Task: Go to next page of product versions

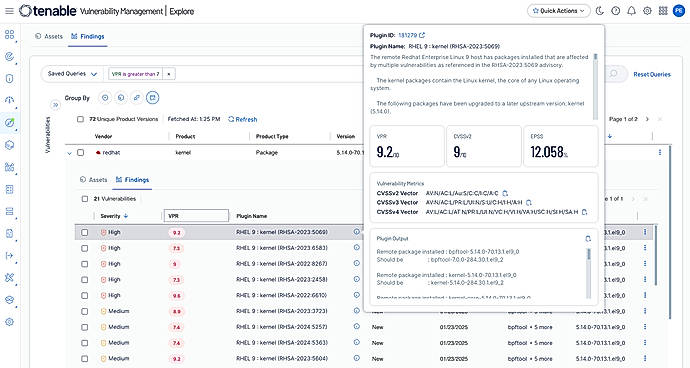Action: (647, 119)
